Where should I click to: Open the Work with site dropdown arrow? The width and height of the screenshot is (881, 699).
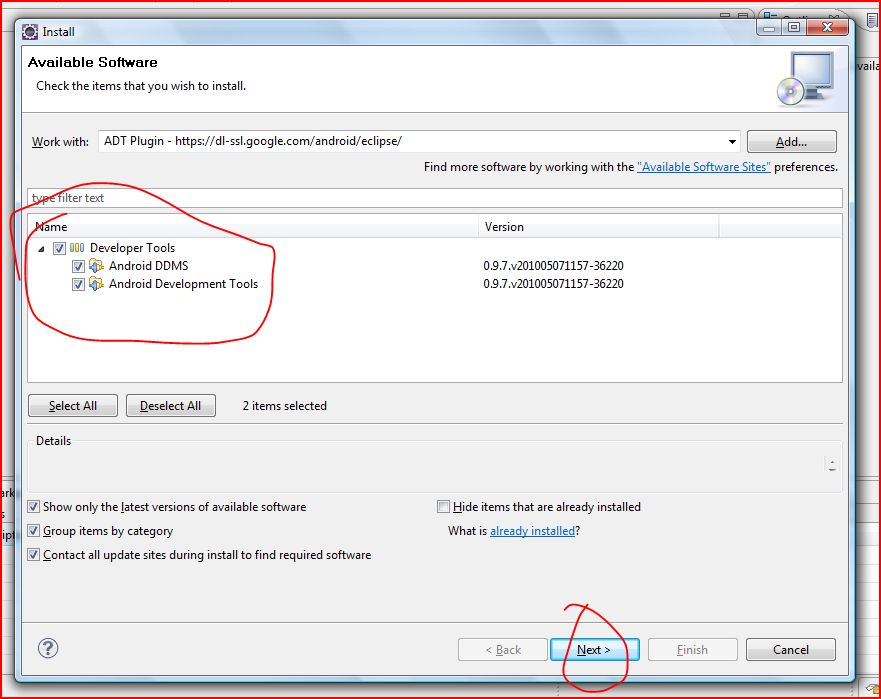click(x=732, y=142)
